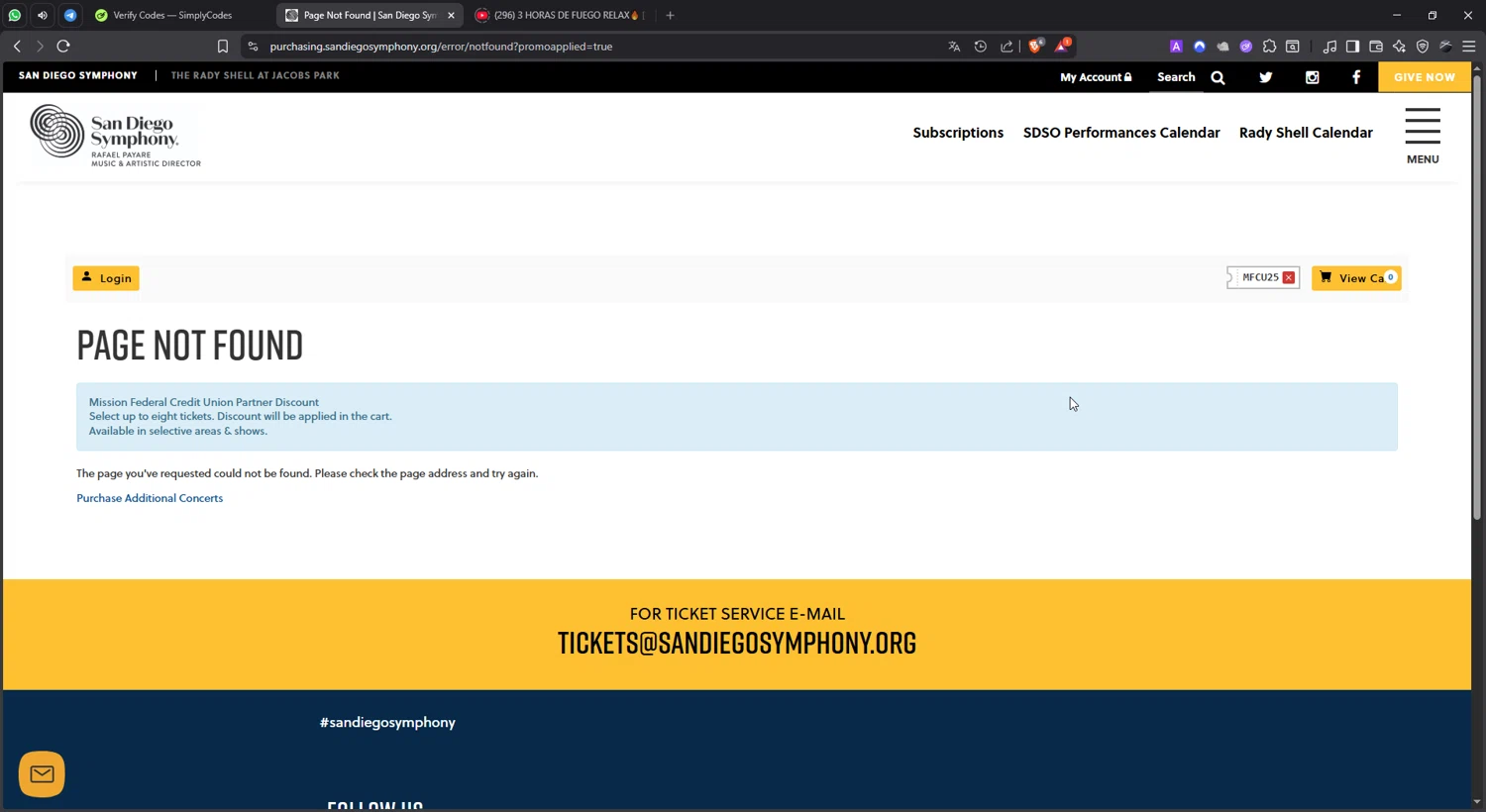This screenshot has height=812, width=1486.
Task: Close the Page Not Found tab
Action: coord(451,15)
